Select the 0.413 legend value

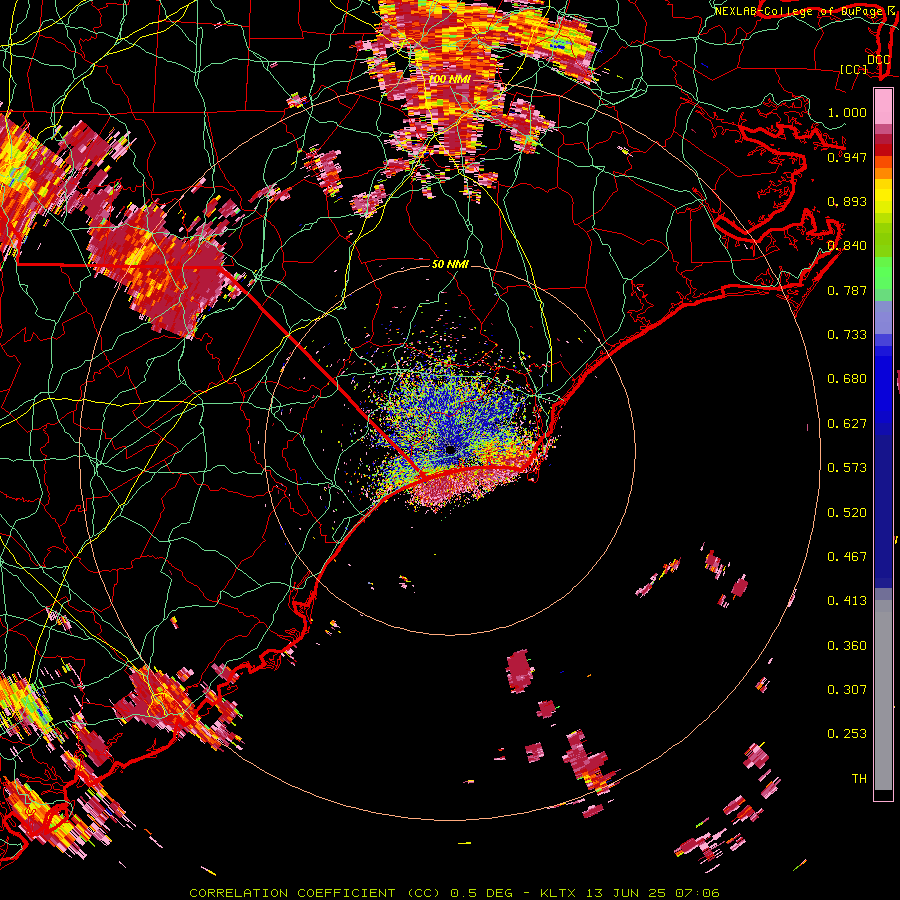coord(847,601)
